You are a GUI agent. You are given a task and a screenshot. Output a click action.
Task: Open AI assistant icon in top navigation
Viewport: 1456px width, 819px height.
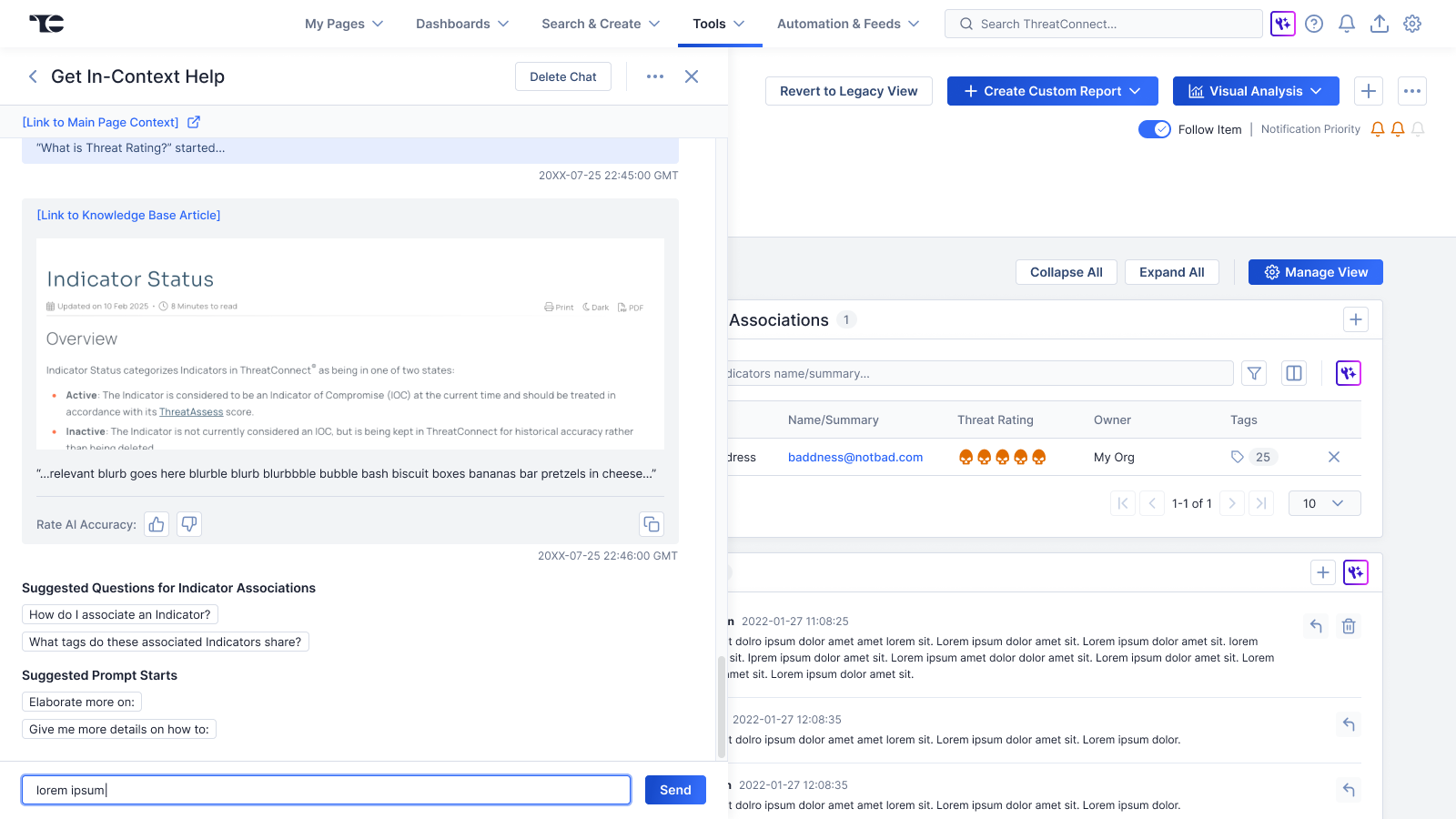(x=1283, y=24)
